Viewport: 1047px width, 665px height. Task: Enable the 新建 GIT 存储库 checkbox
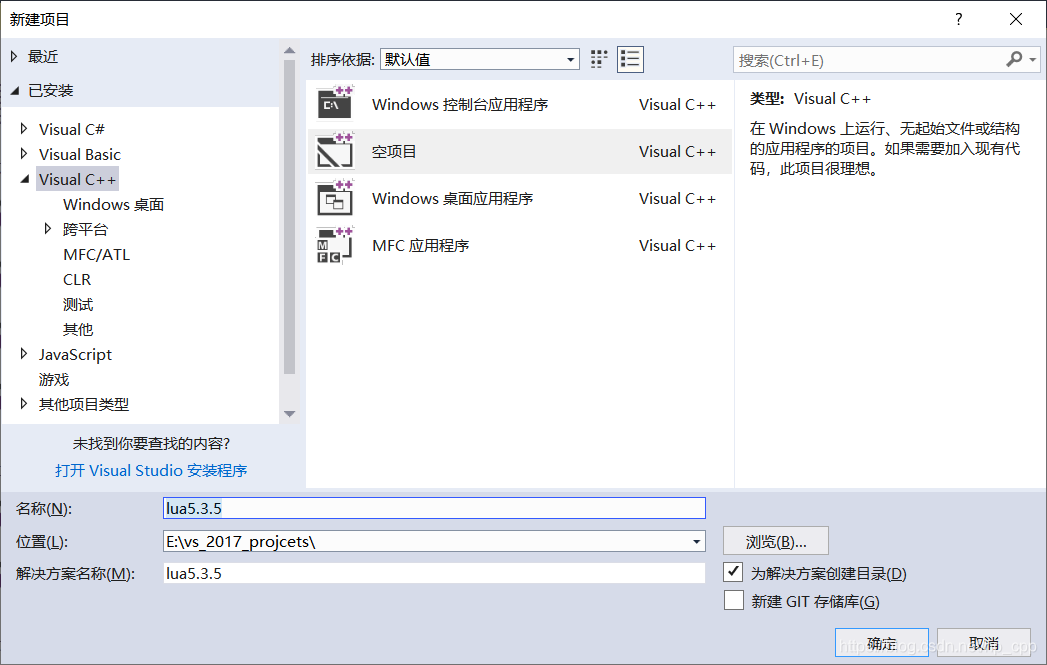pyautogui.click(x=733, y=600)
